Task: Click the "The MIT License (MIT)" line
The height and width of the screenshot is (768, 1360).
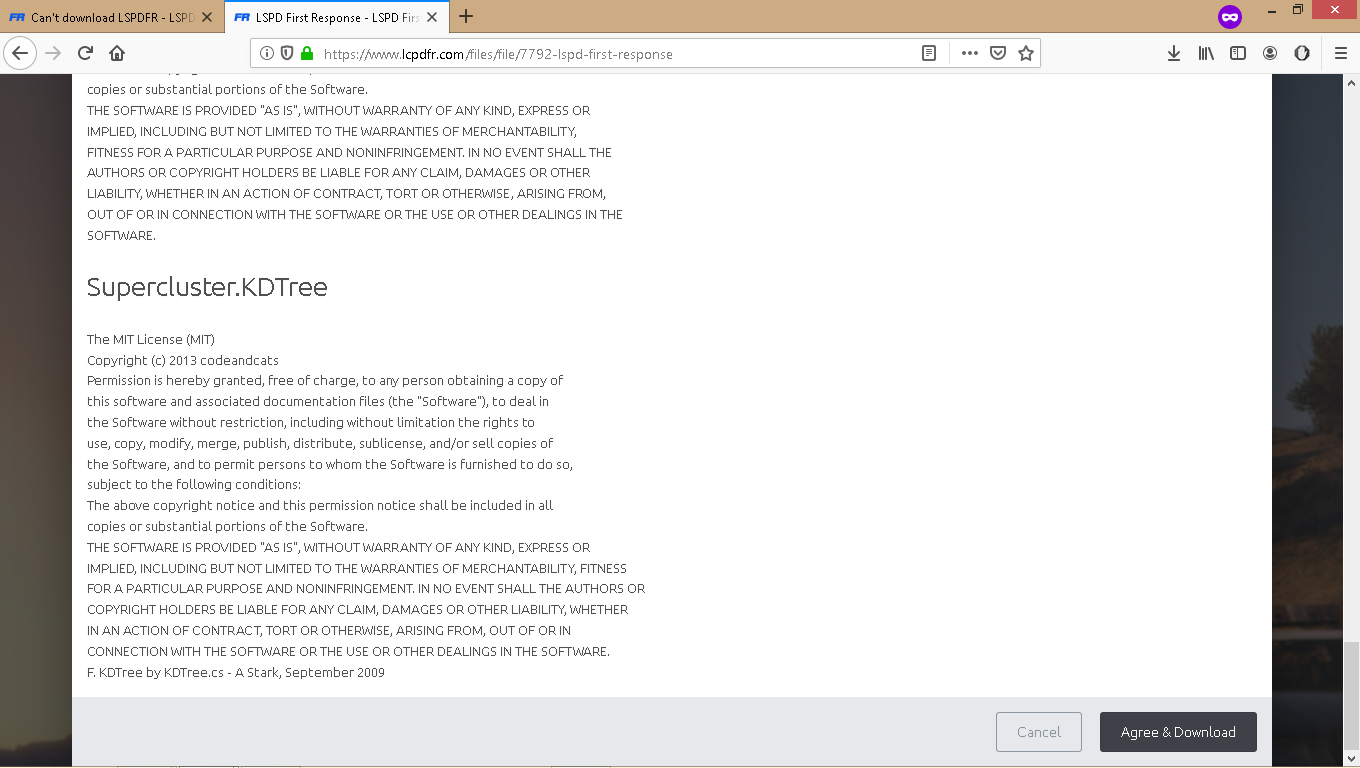Action: point(151,339)
